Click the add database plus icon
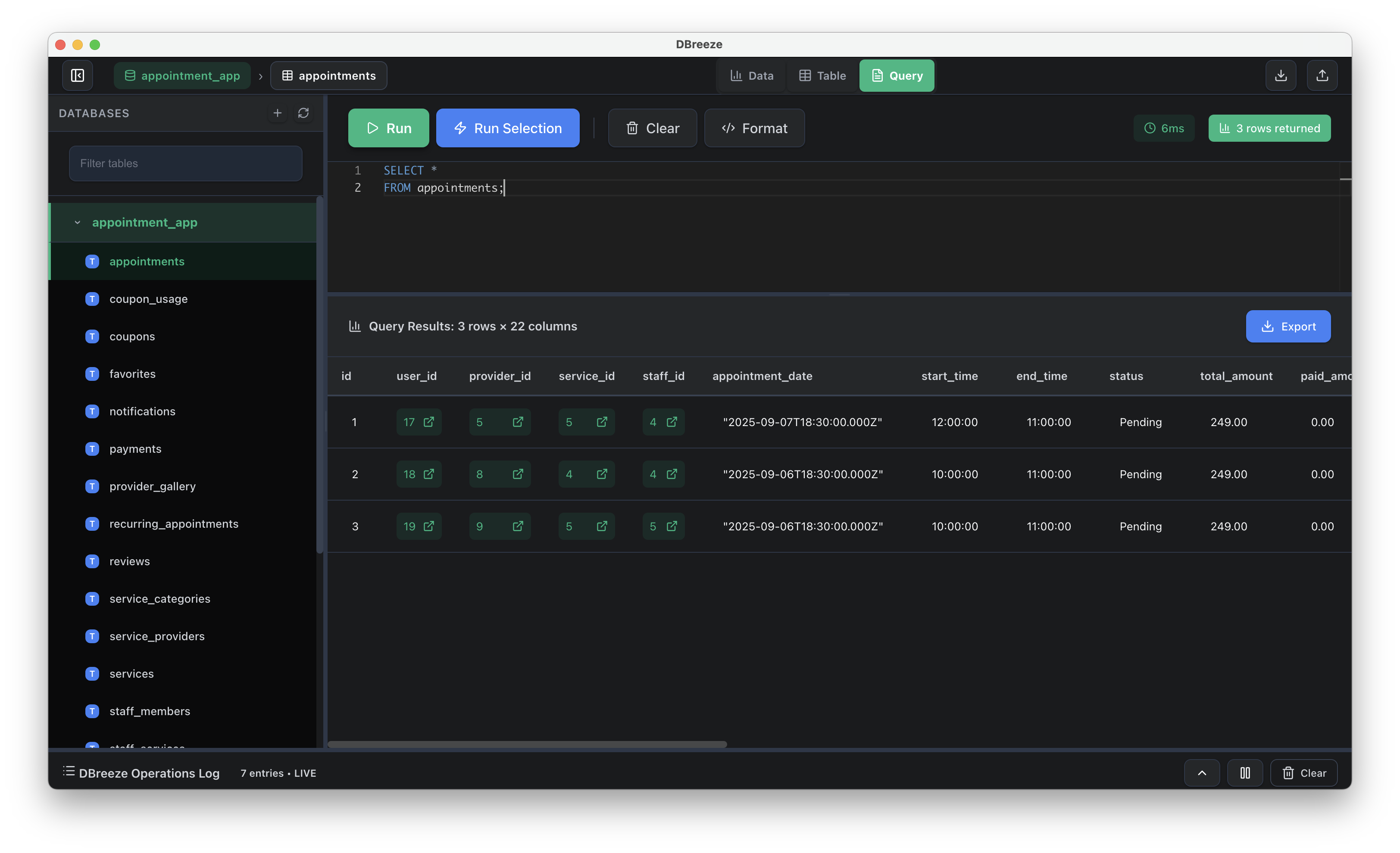This screenshot has height=853, width=1400. 277,113
